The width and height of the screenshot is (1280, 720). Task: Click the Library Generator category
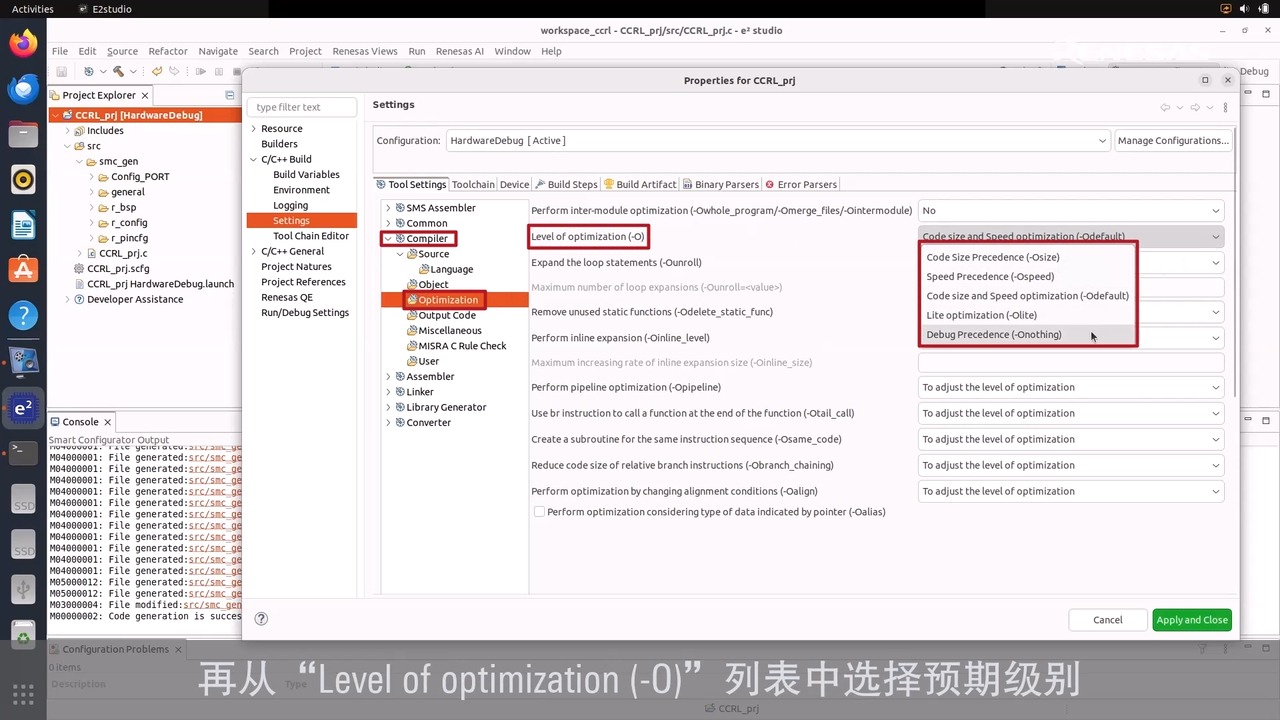[x=446, y=407]
